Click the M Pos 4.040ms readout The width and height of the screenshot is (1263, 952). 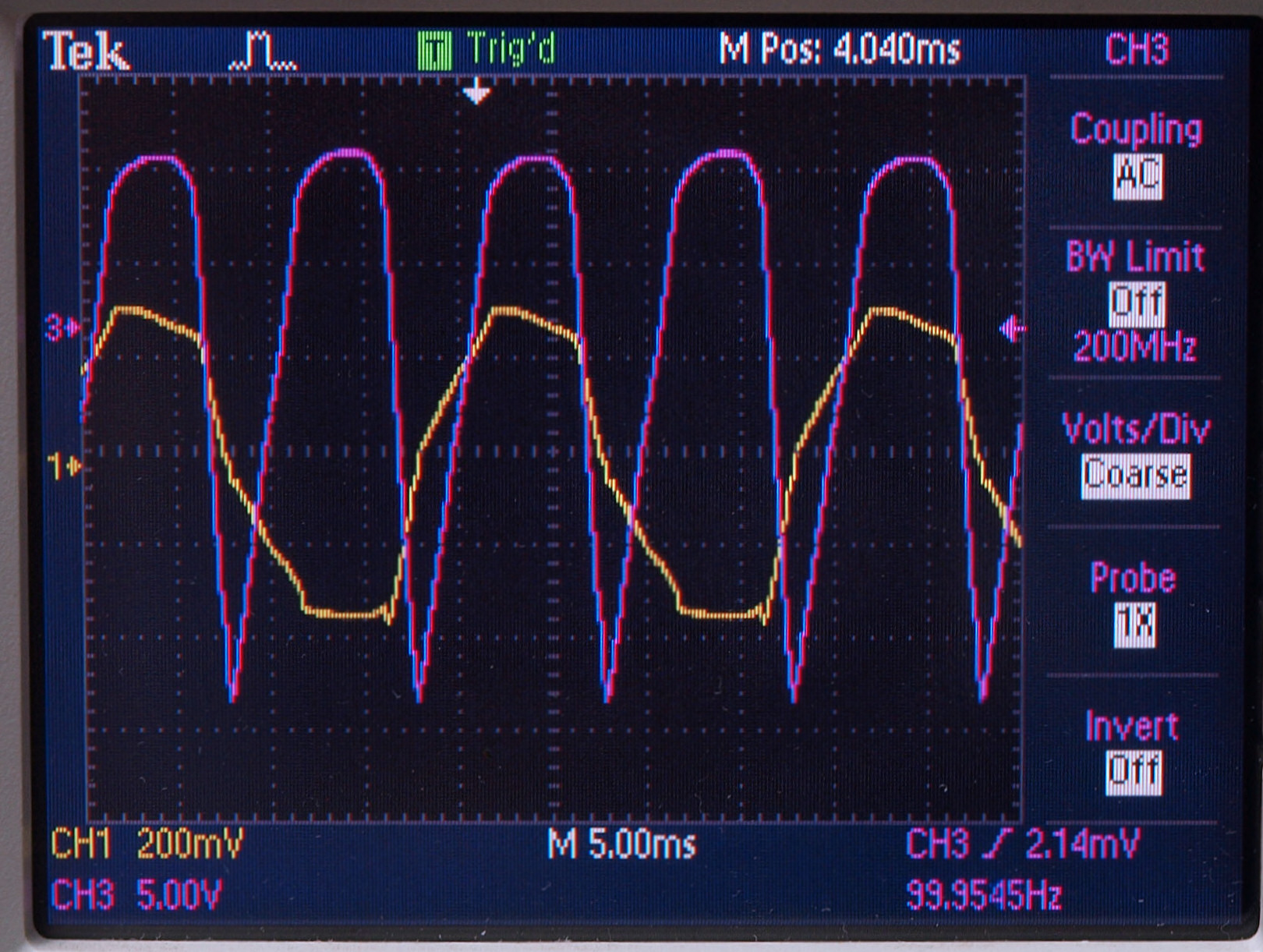839,51
